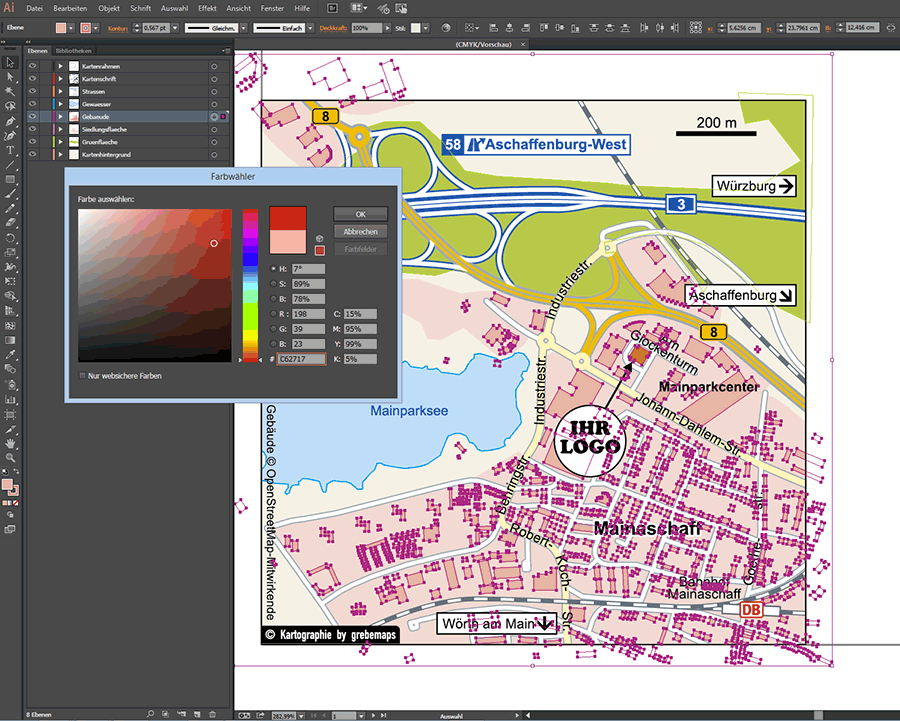Select the Pen tool
Image resolution: width=900 pixels, height=721 pixels.
(10, 120)
